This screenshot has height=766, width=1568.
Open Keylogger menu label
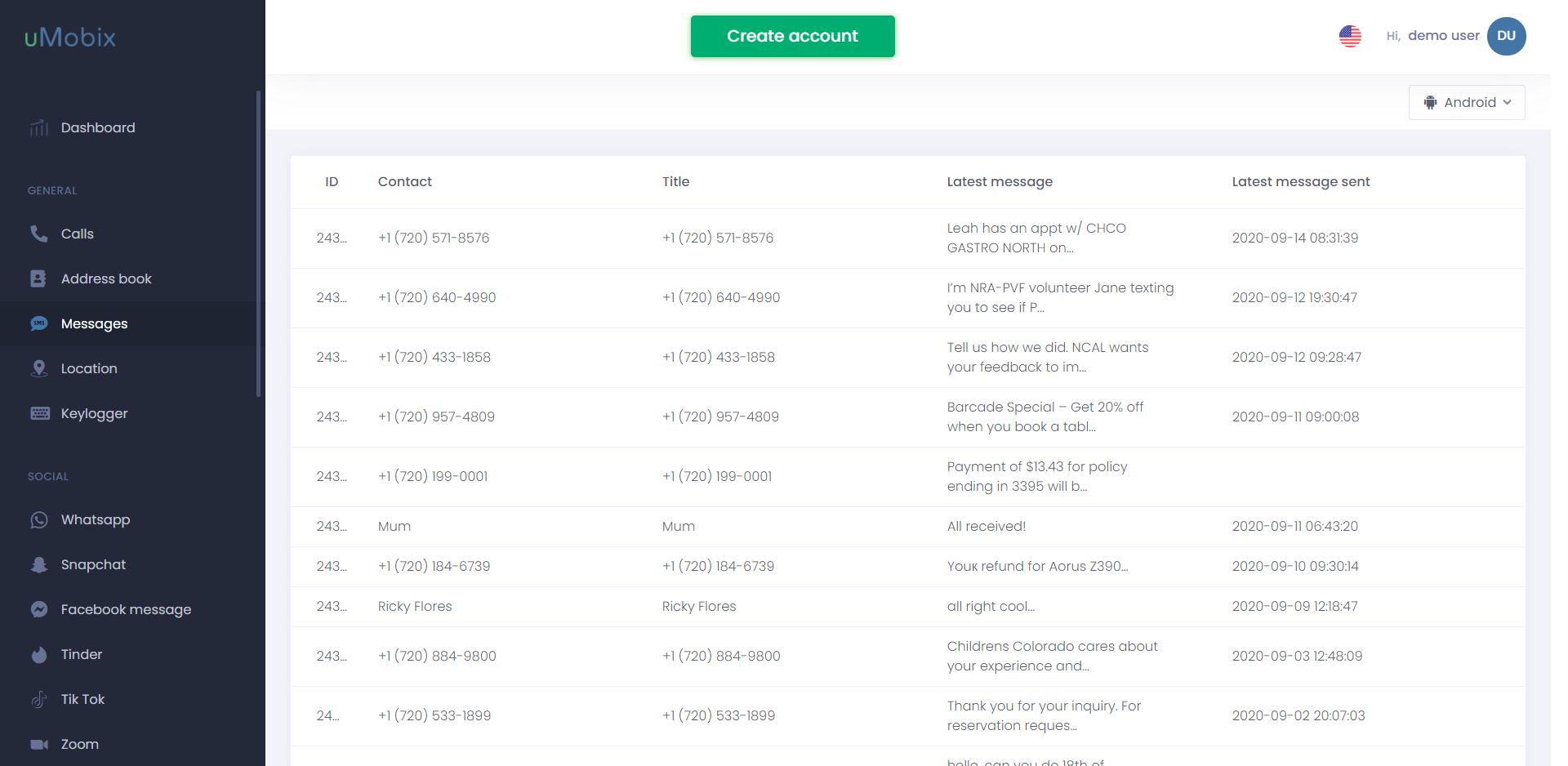coord(95,414)
